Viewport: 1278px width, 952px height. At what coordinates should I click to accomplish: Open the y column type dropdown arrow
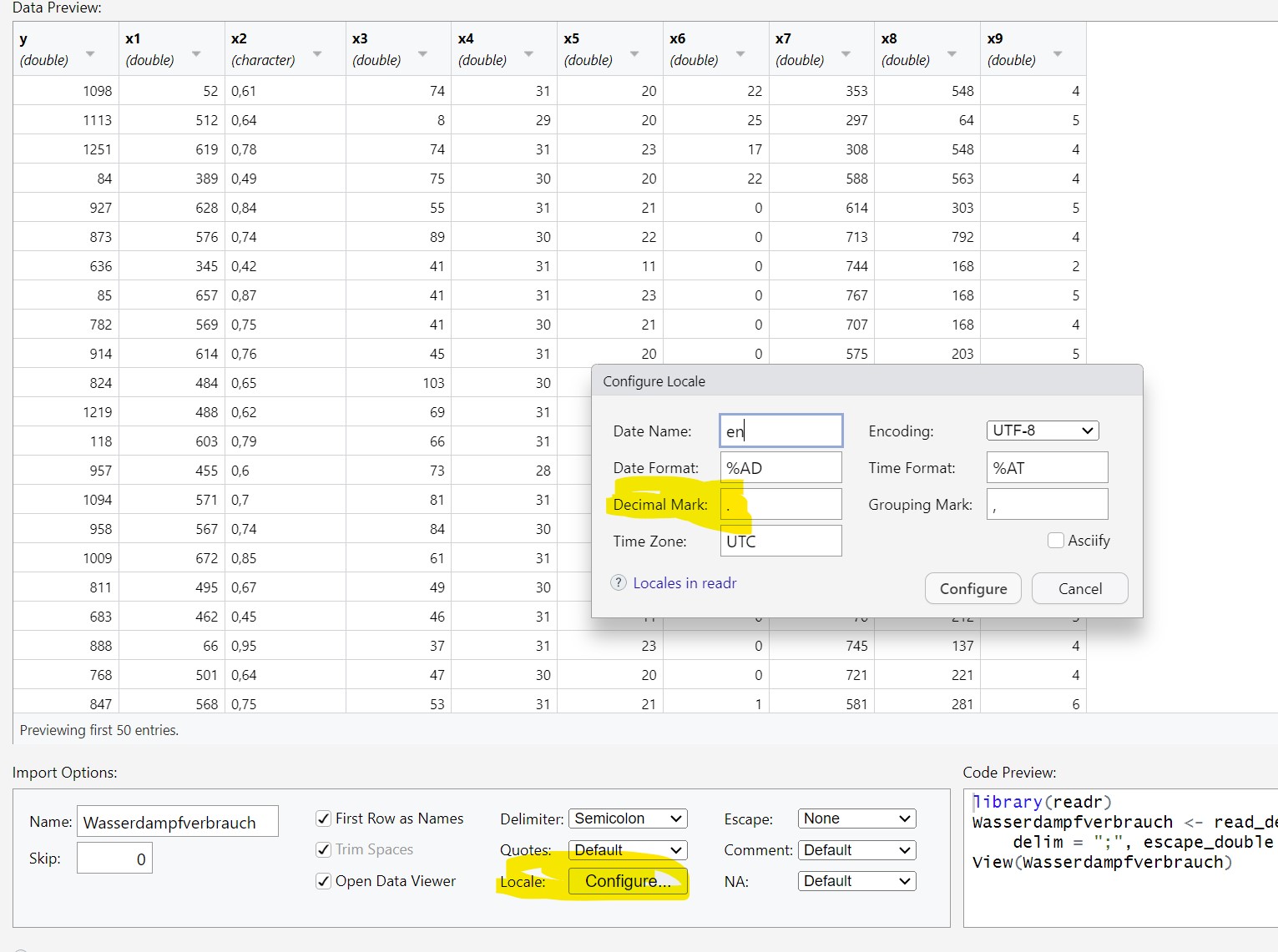point(90,54)
